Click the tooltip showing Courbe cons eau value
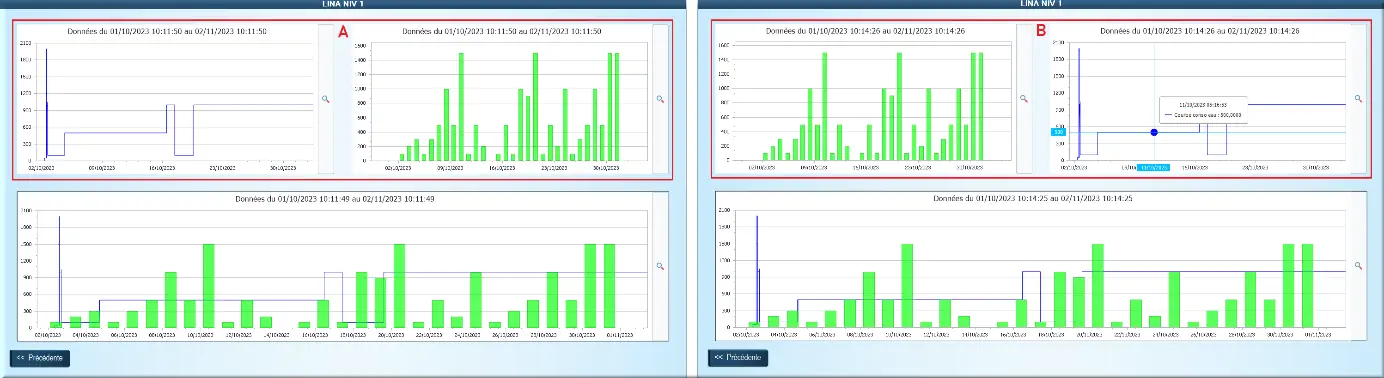The image size is (1384, 378). (x=1203, y=109)
